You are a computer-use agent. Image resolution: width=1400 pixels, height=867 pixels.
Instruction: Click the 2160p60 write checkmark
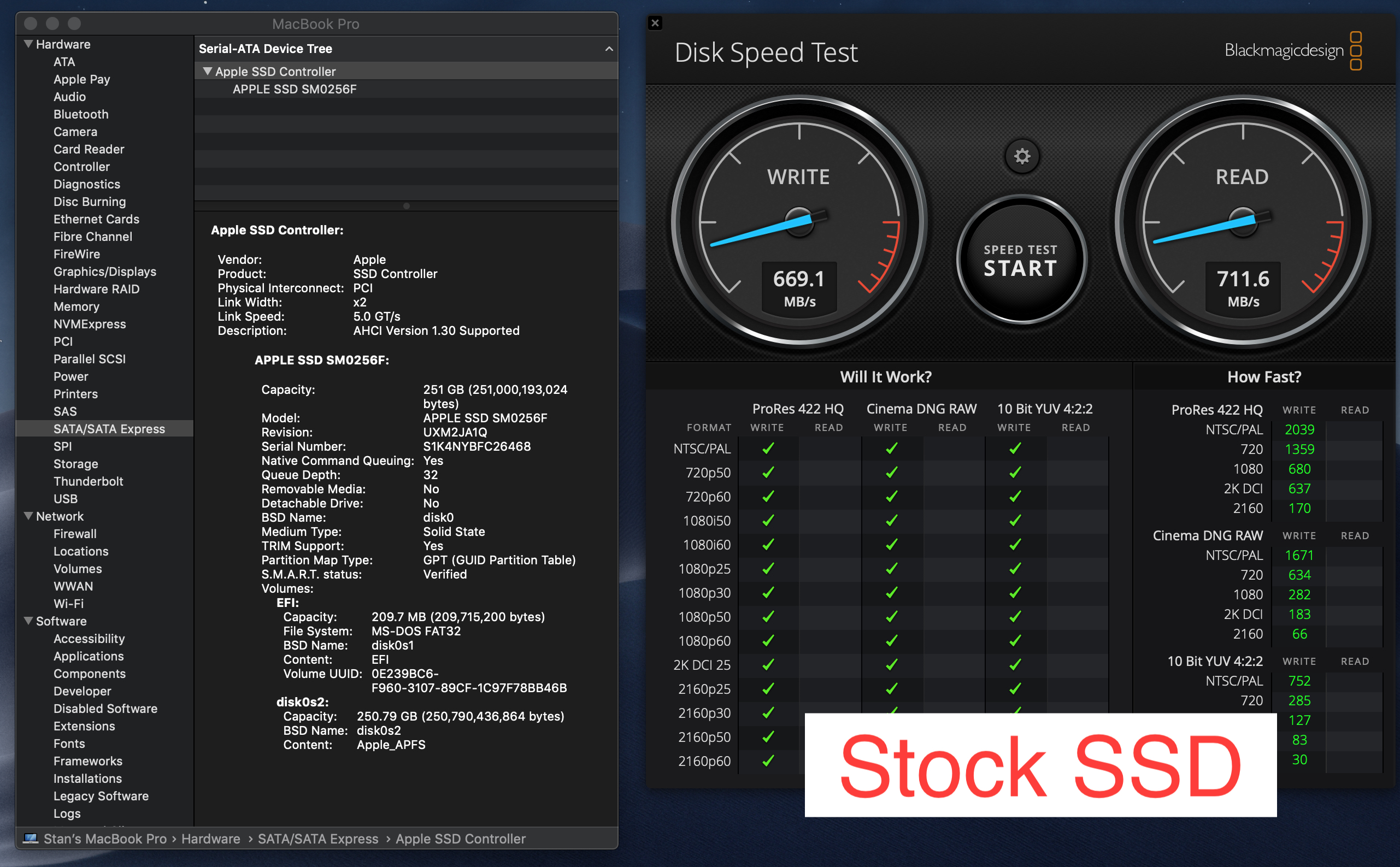[x=768, y=761]
